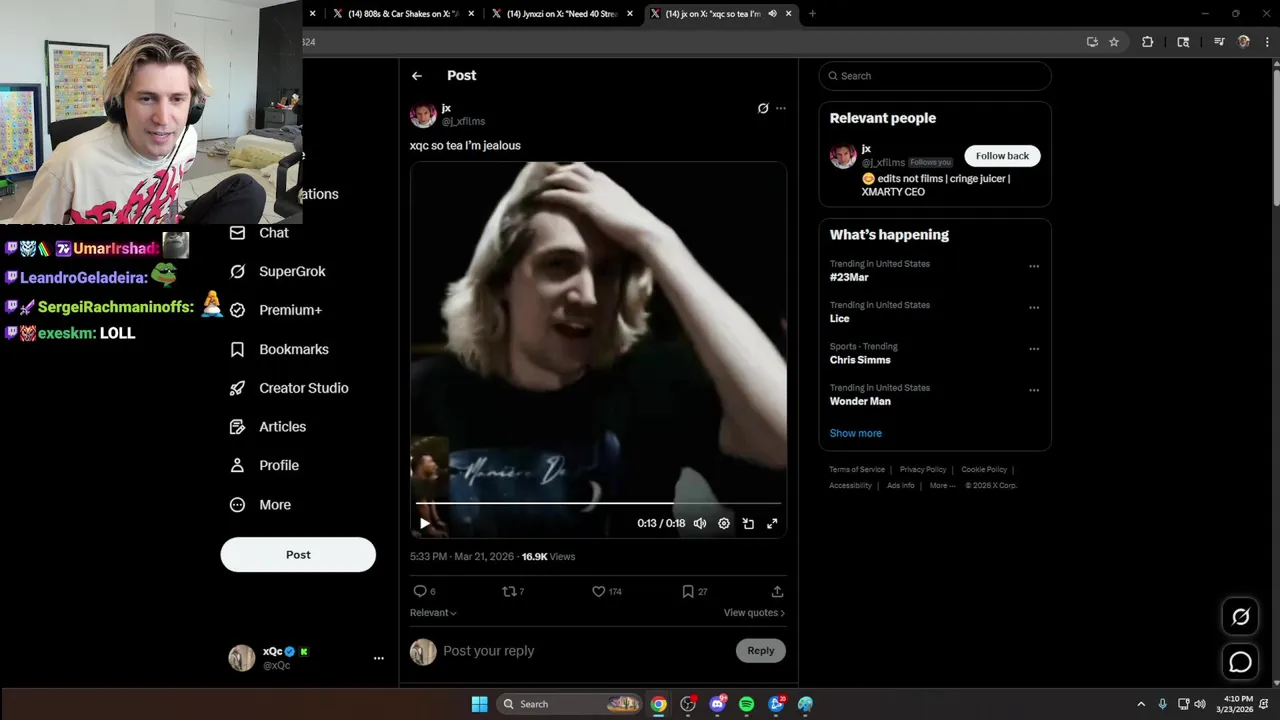The image size is (1280, 720).
Task: Open Creator Studio sidebar item
Action: click(288, 388)
